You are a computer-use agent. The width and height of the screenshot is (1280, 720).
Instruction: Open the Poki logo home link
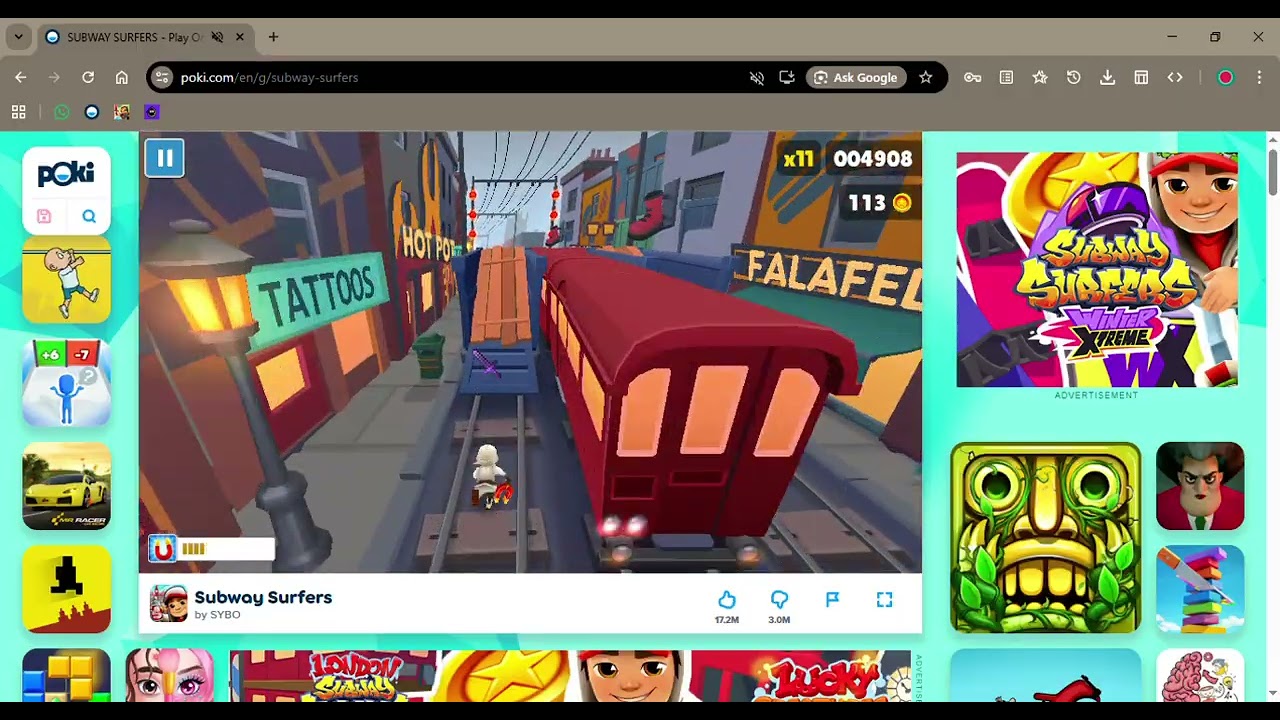pyautogui.click(x=66, y=174)
